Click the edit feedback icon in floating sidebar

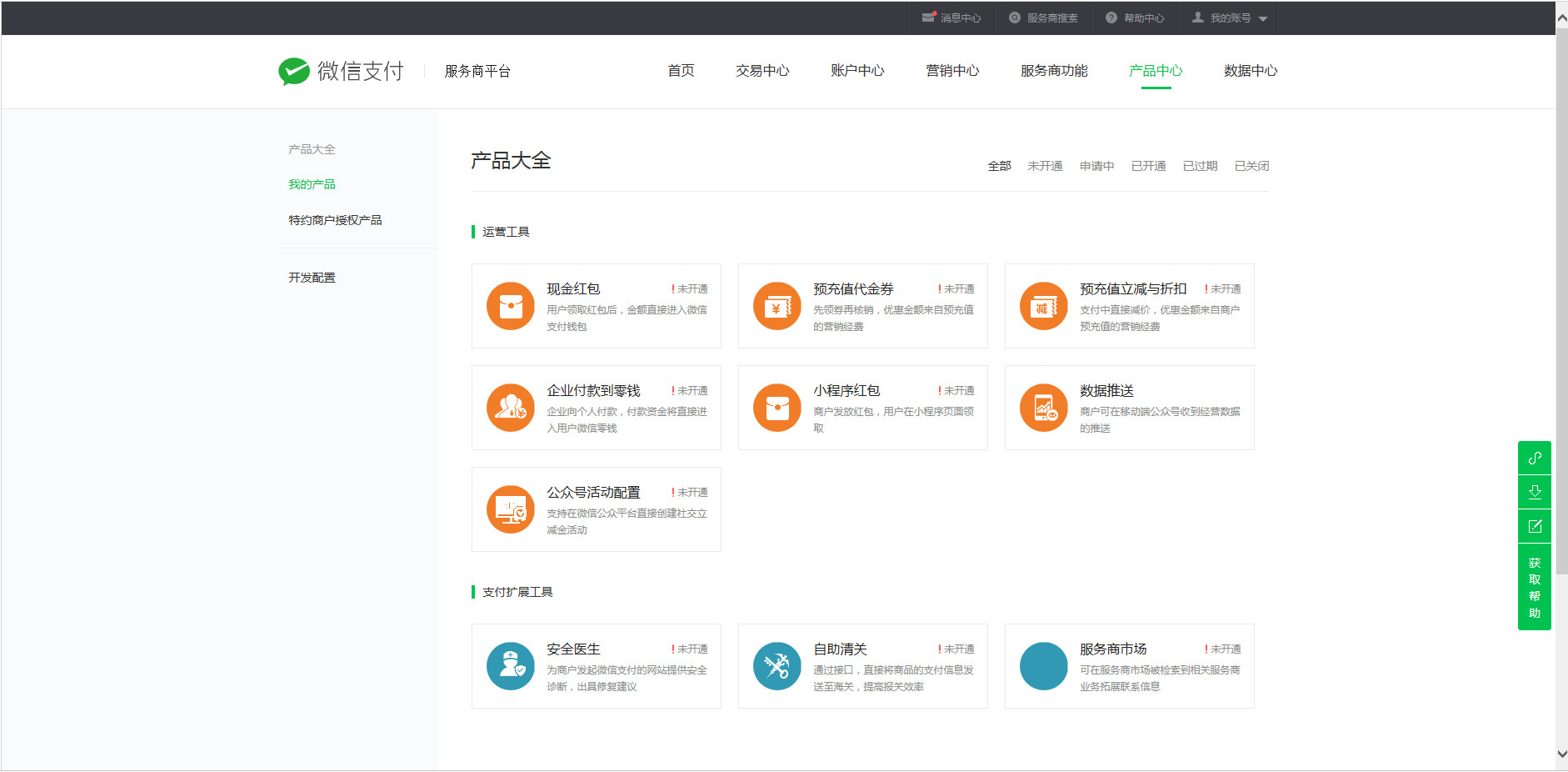pyautogui.click(x=1534, y=526)
